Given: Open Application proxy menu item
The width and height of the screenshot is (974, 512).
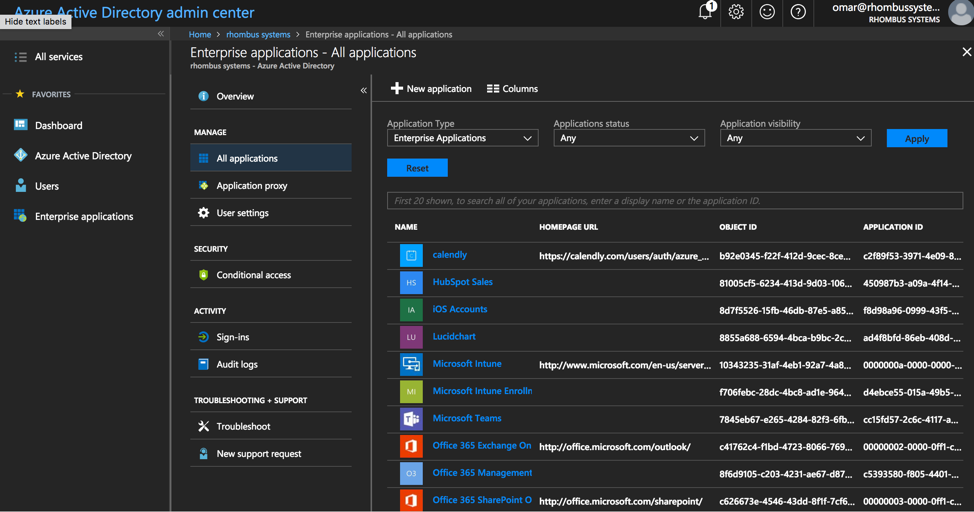Looking at the screenshot, I should tap(271, 185).
